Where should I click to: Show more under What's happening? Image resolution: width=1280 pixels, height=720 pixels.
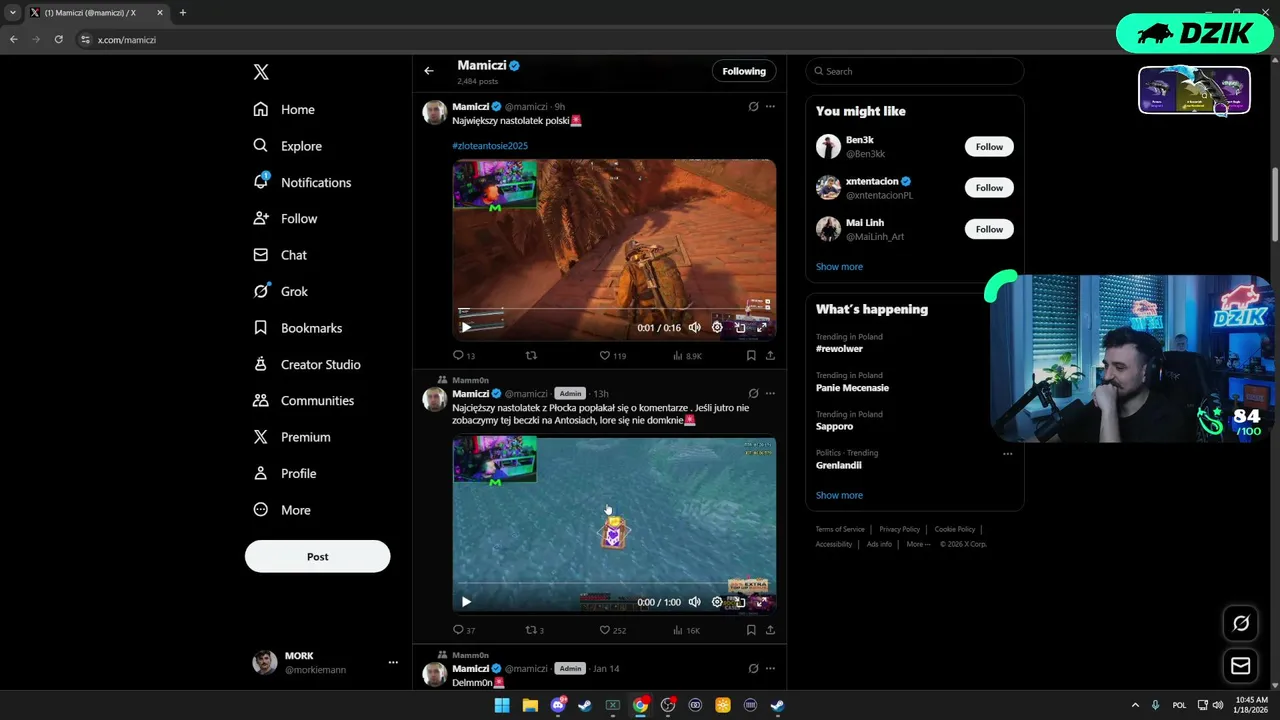click(839, 495)
